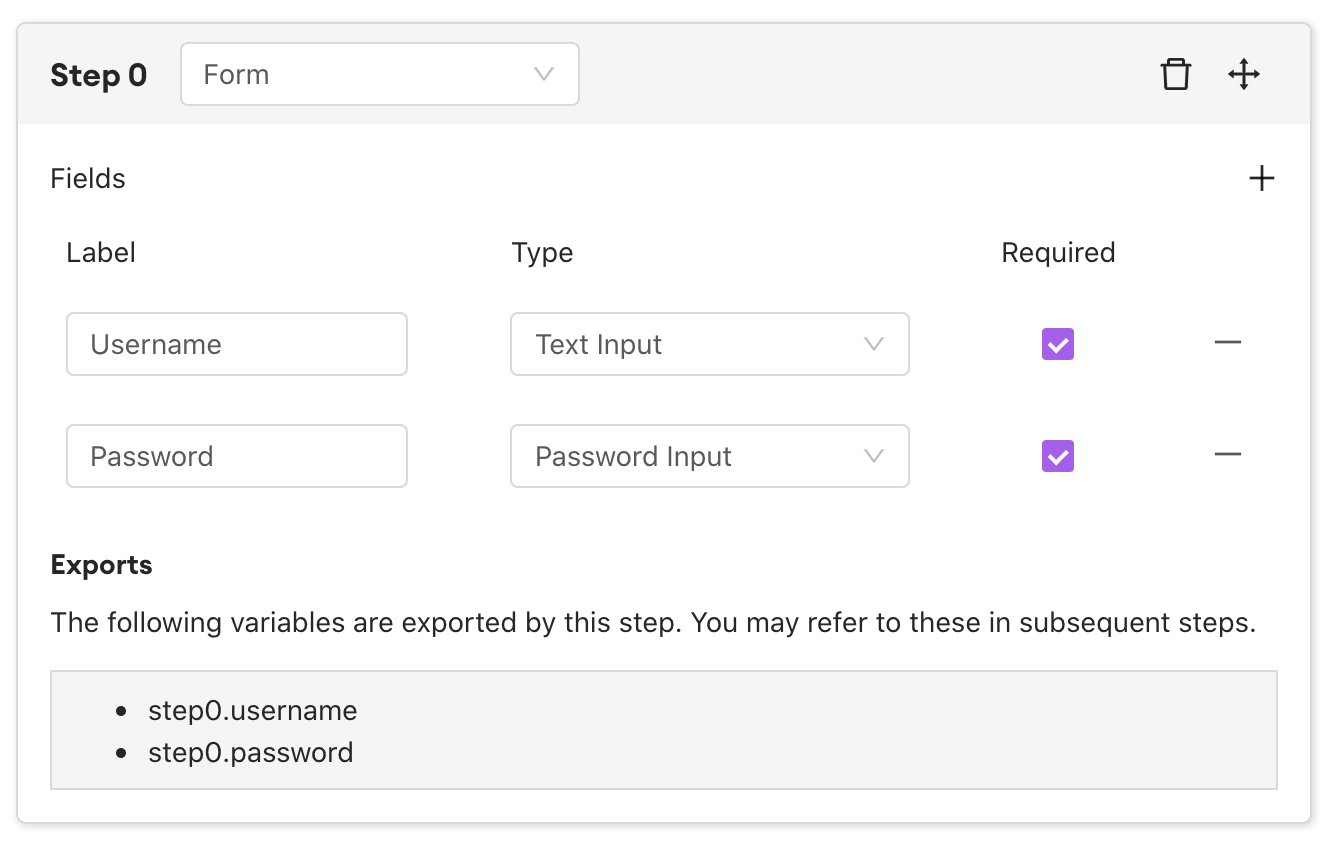Click the Fields section heading
The width and height of the screenshot is (1334, 850).
coord(88,179)
